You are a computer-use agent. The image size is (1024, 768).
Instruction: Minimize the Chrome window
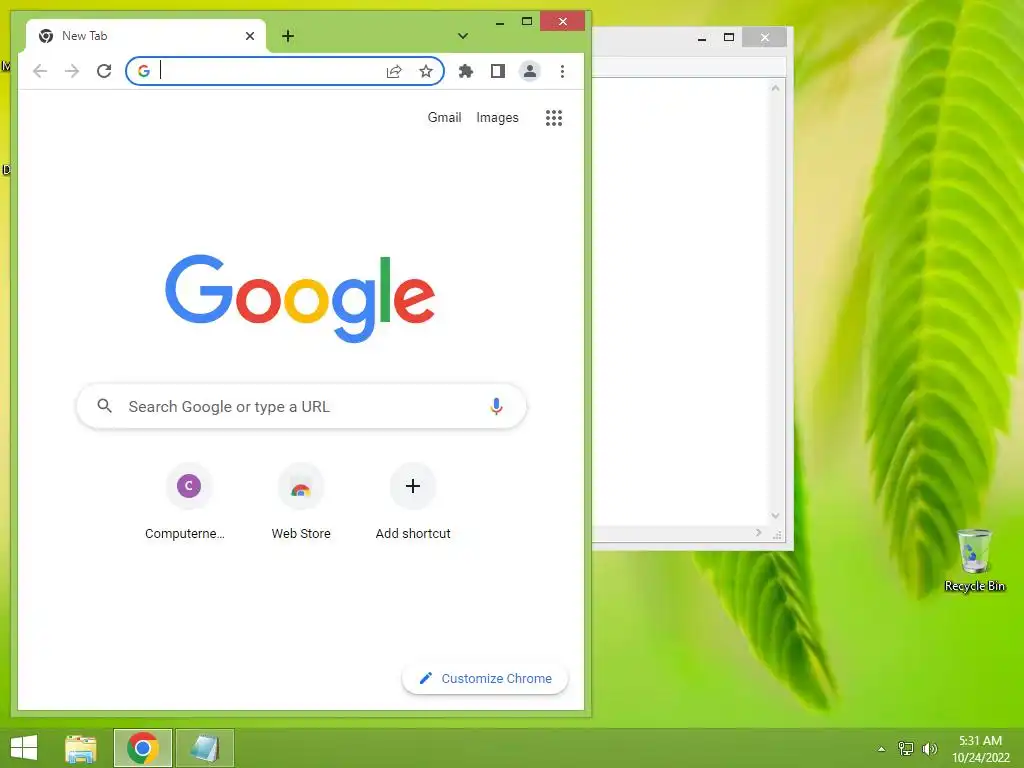(x=500, y=22)
